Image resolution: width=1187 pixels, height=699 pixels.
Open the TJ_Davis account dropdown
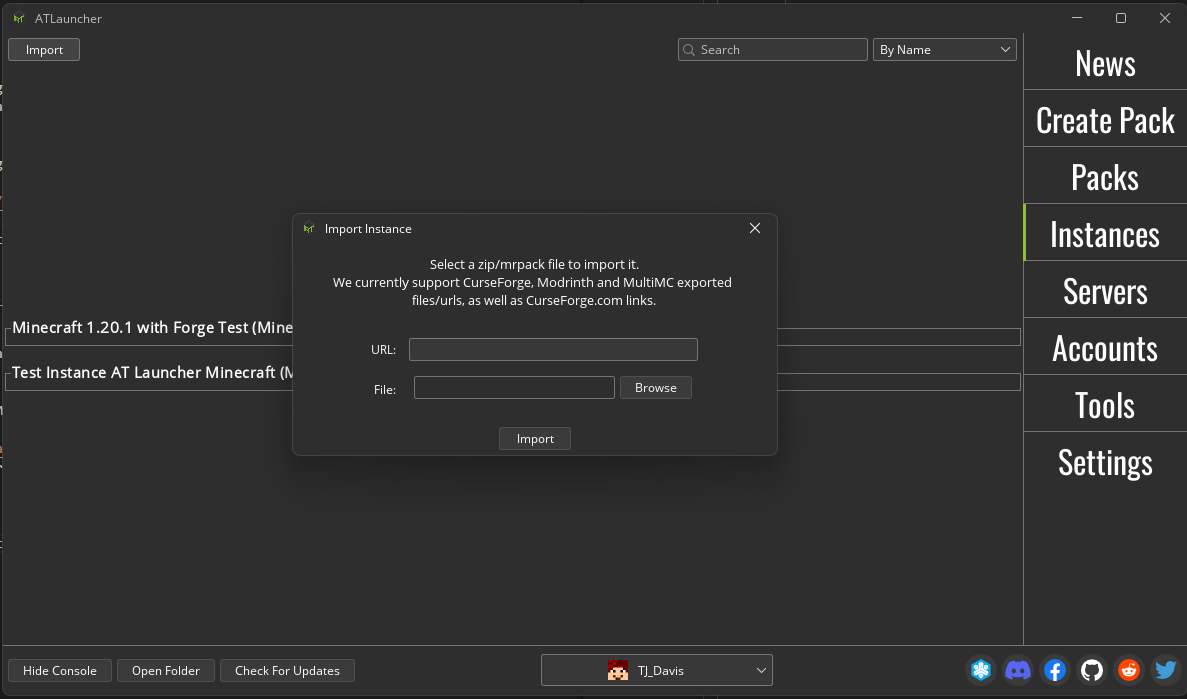pyautogui.click(x=656, y=670)
